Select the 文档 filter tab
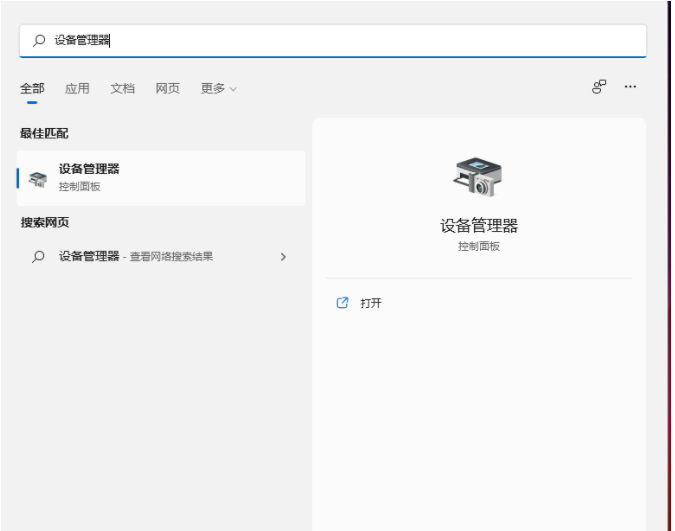 [x=122, y=88]
